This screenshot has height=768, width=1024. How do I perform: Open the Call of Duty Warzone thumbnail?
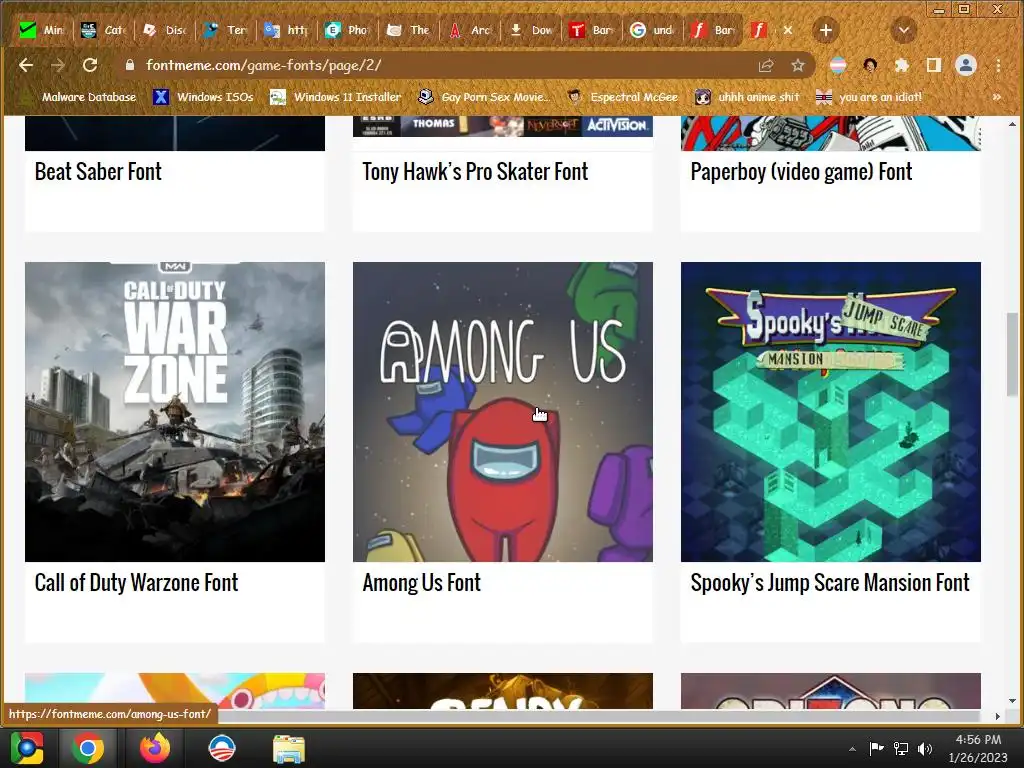[x=175, y=411]
